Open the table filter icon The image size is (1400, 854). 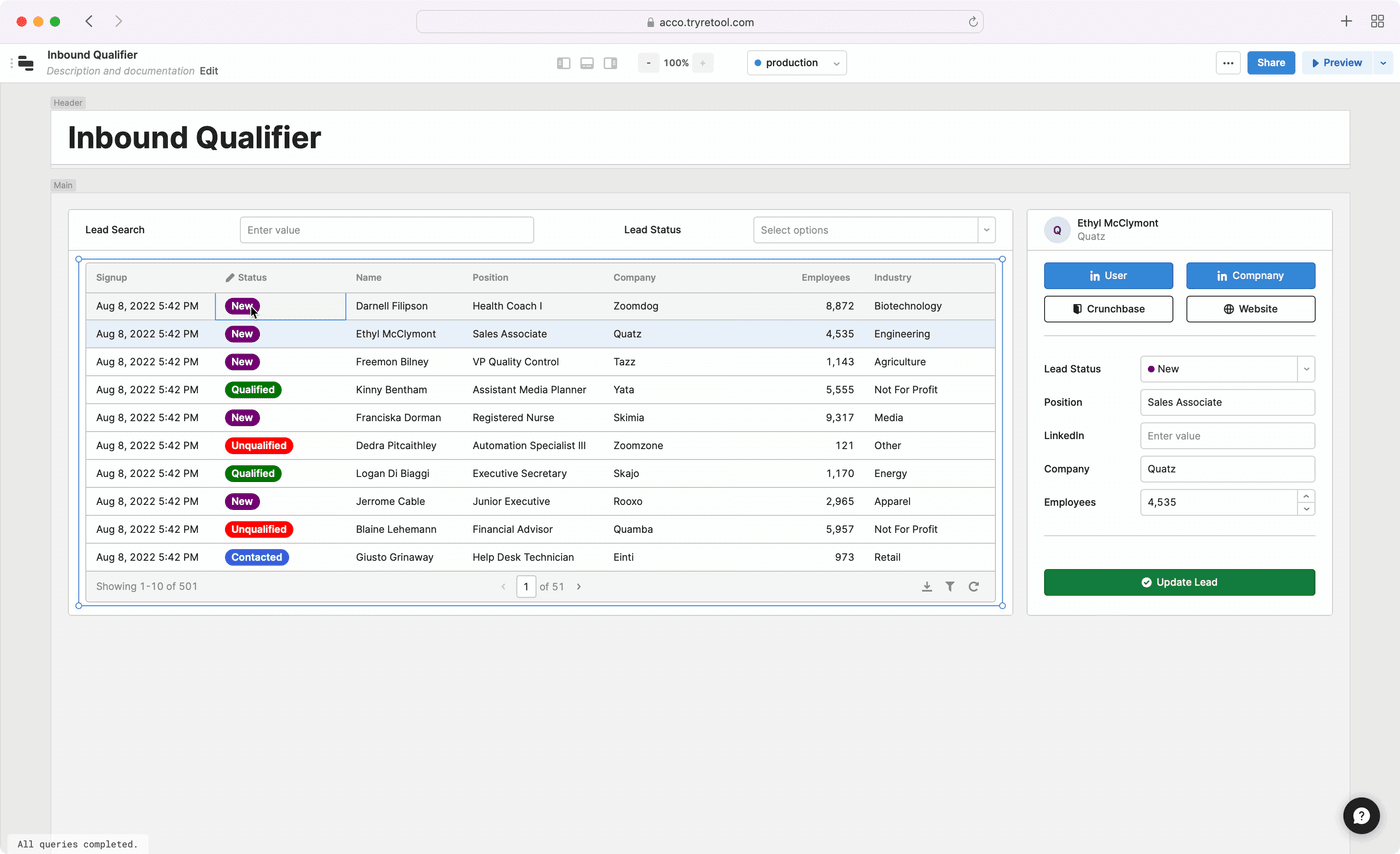click(950, 587)
